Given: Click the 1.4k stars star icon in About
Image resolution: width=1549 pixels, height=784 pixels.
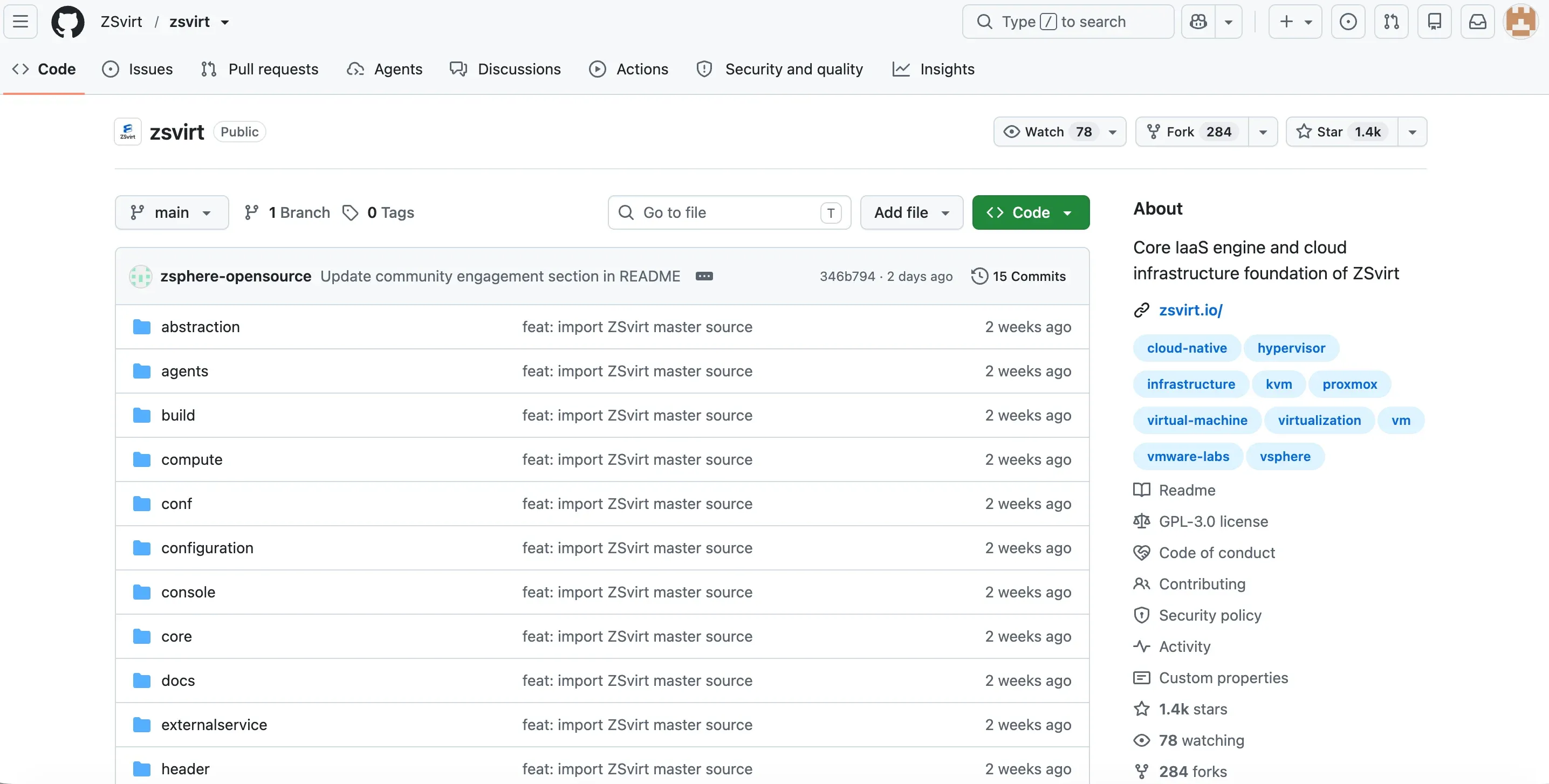Looking at the screenshot, I should 1141,709.
